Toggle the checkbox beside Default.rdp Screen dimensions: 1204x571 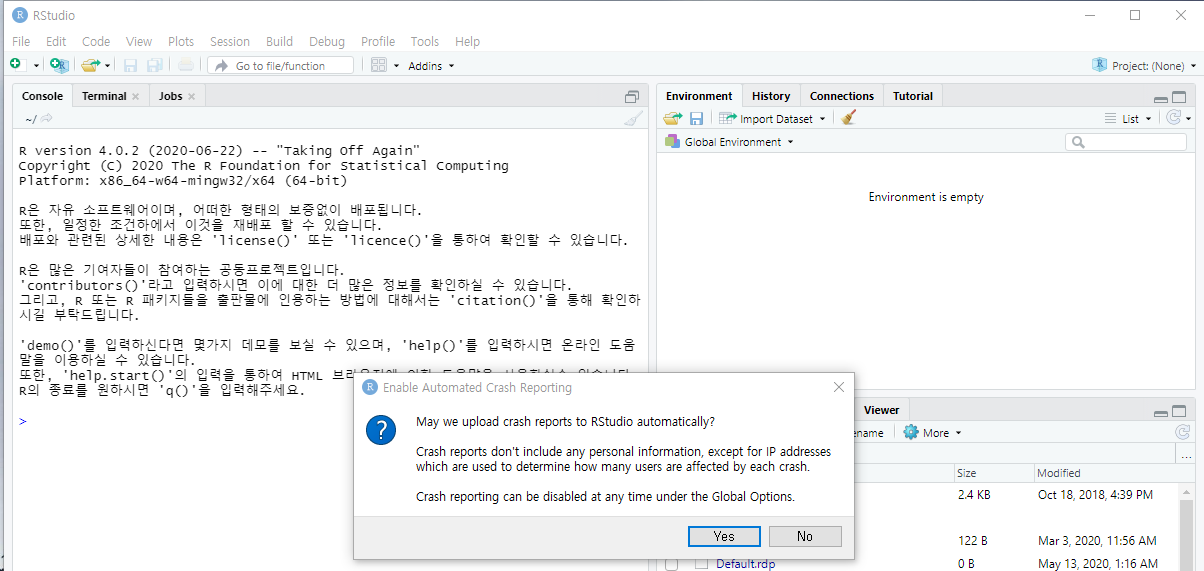click(x=672, y=564)
